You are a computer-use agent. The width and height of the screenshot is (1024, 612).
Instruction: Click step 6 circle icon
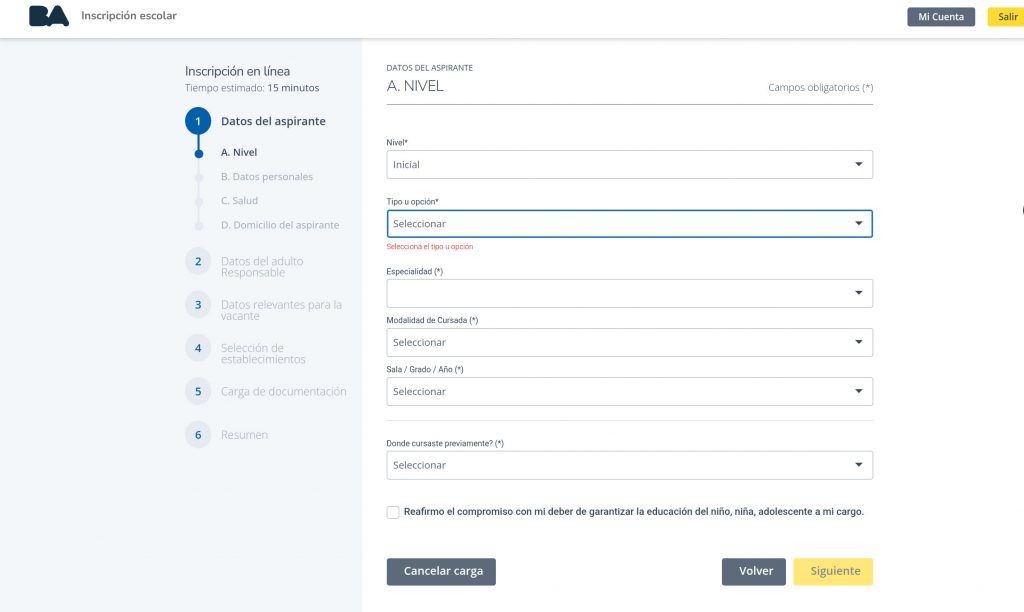[198, 435]
